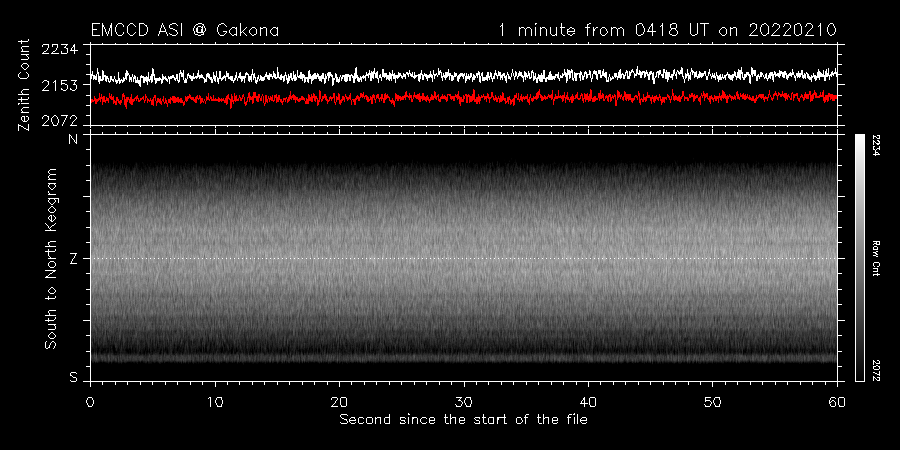Click the title text 'EMCCD ASI @ Gakona'
Viewport: 900px width, 450px height.
click(185, 30)
